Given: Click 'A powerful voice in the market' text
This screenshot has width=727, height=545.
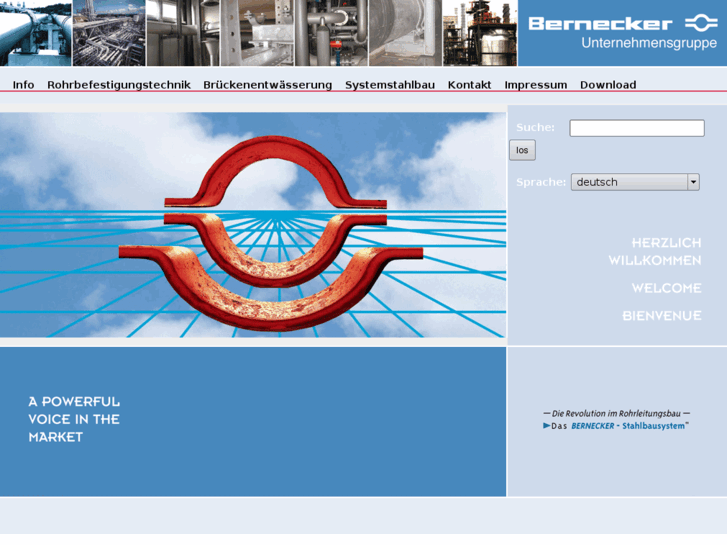Looking at the screenshot, I should 74,419.
